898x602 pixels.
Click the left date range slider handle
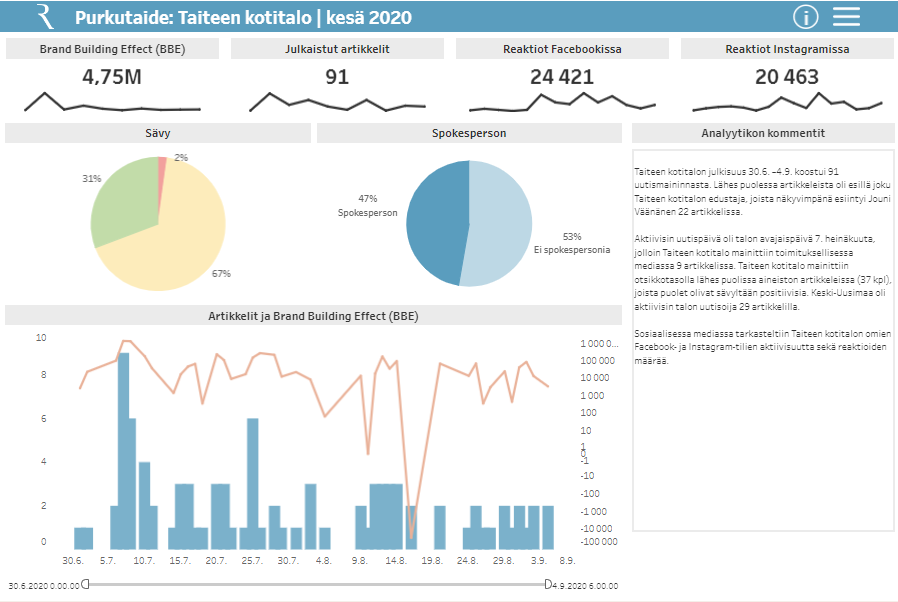pos(86,583)
